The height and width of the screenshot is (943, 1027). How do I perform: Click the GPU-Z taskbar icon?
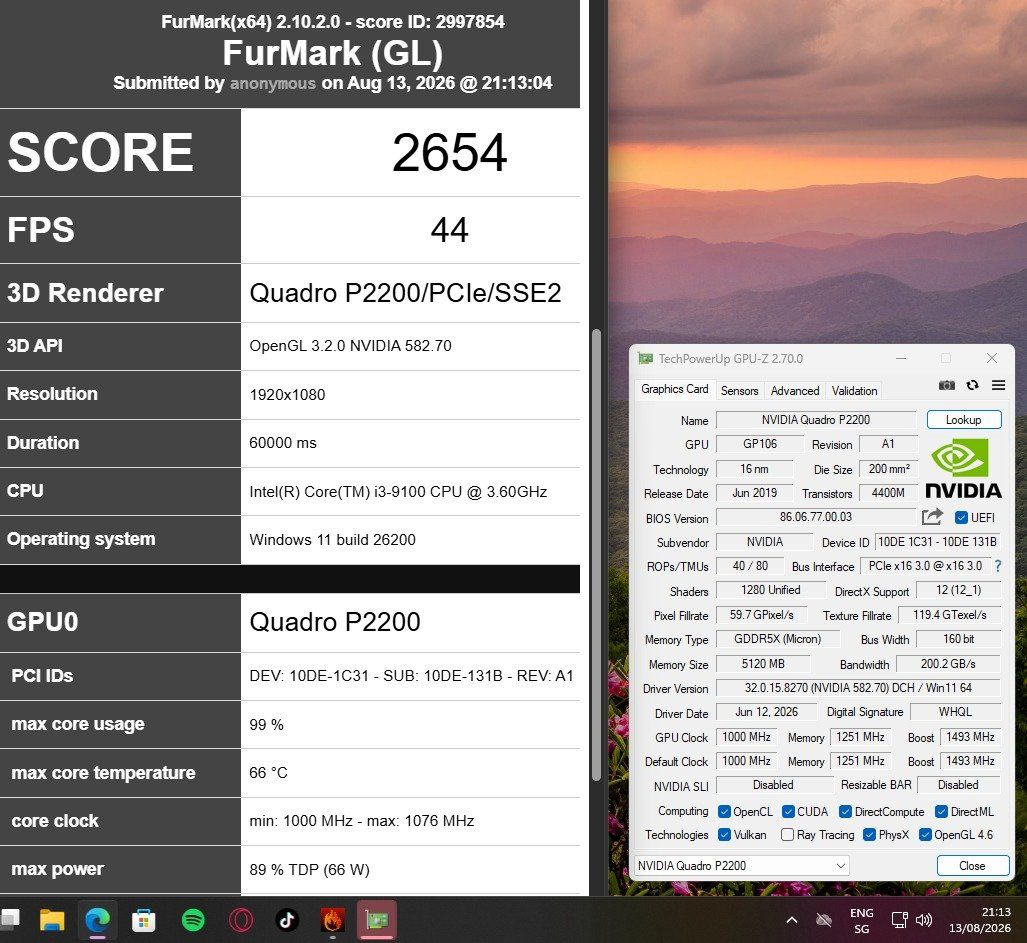[377, 920]
